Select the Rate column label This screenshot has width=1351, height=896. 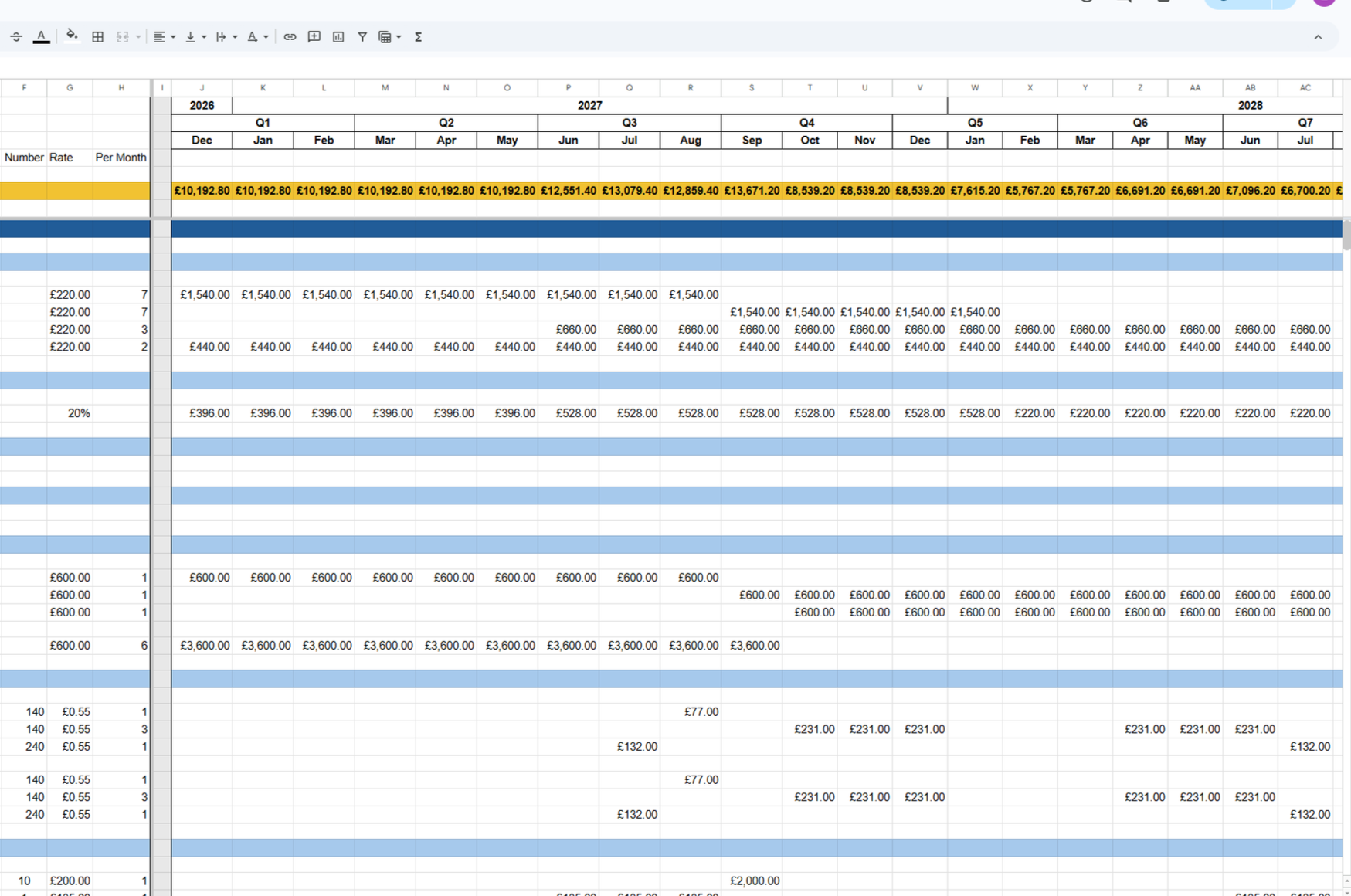pos(61,158)
